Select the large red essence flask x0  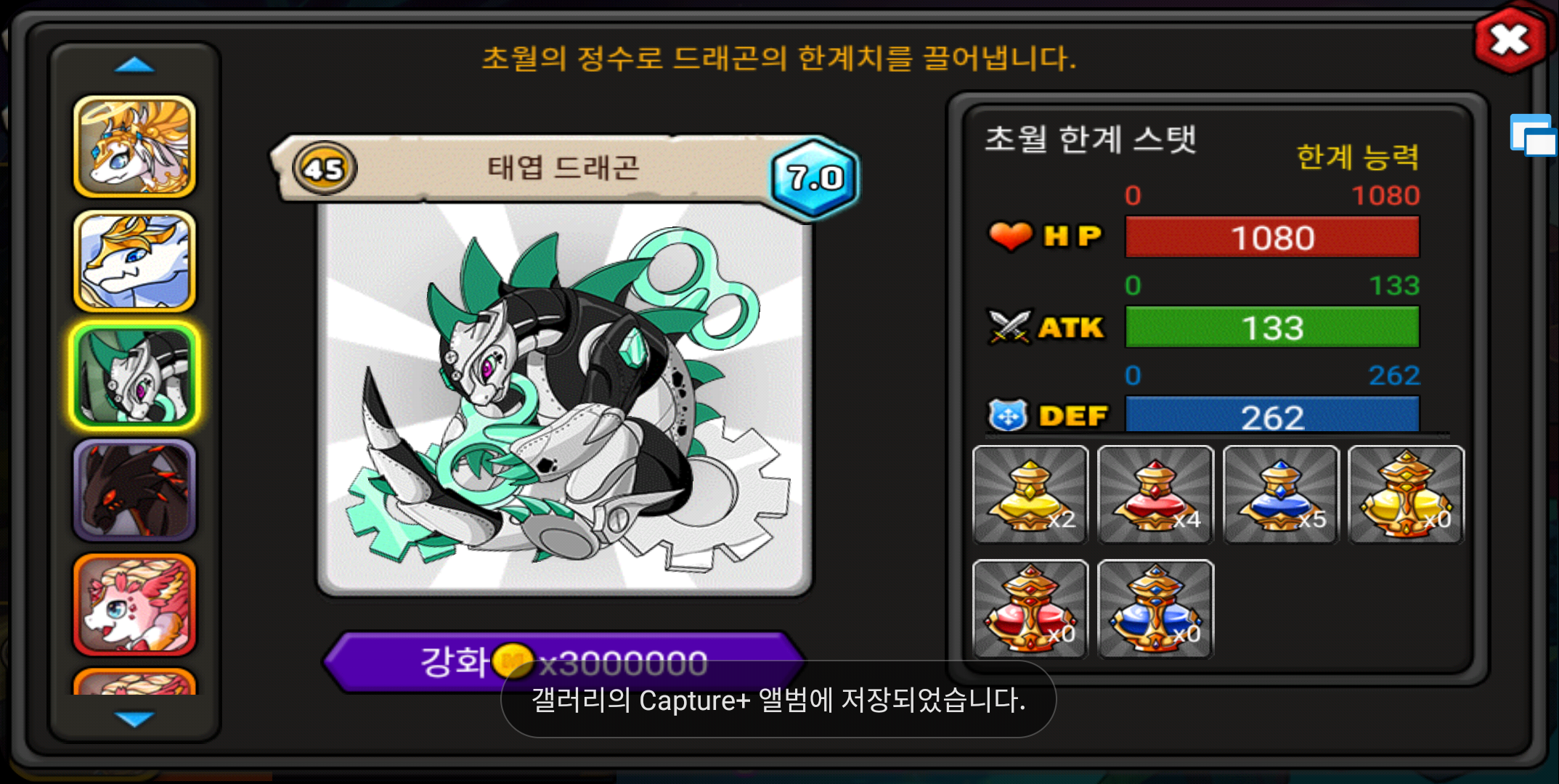point(1030,609)
